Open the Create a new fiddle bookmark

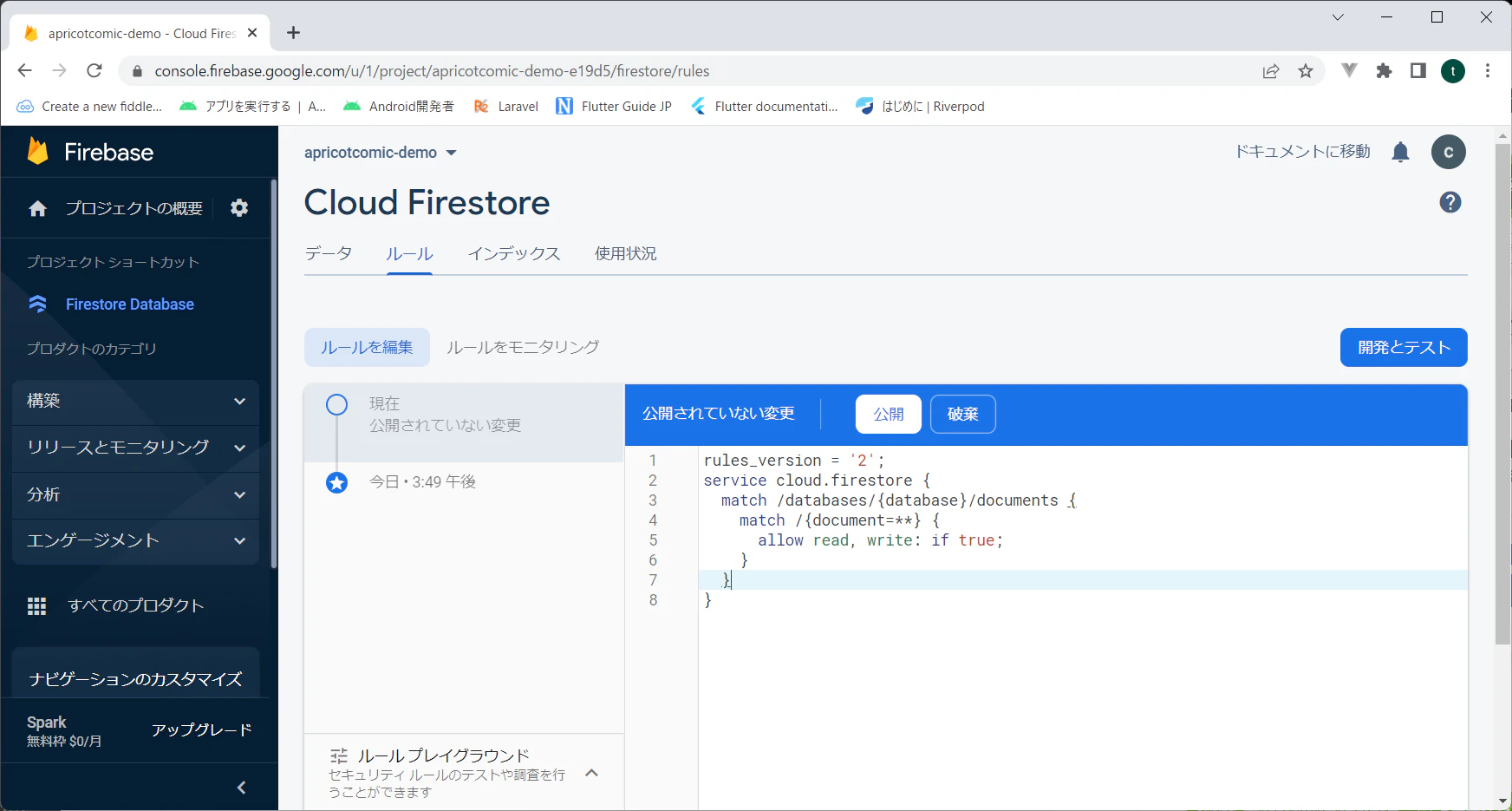tap(89, 107)
